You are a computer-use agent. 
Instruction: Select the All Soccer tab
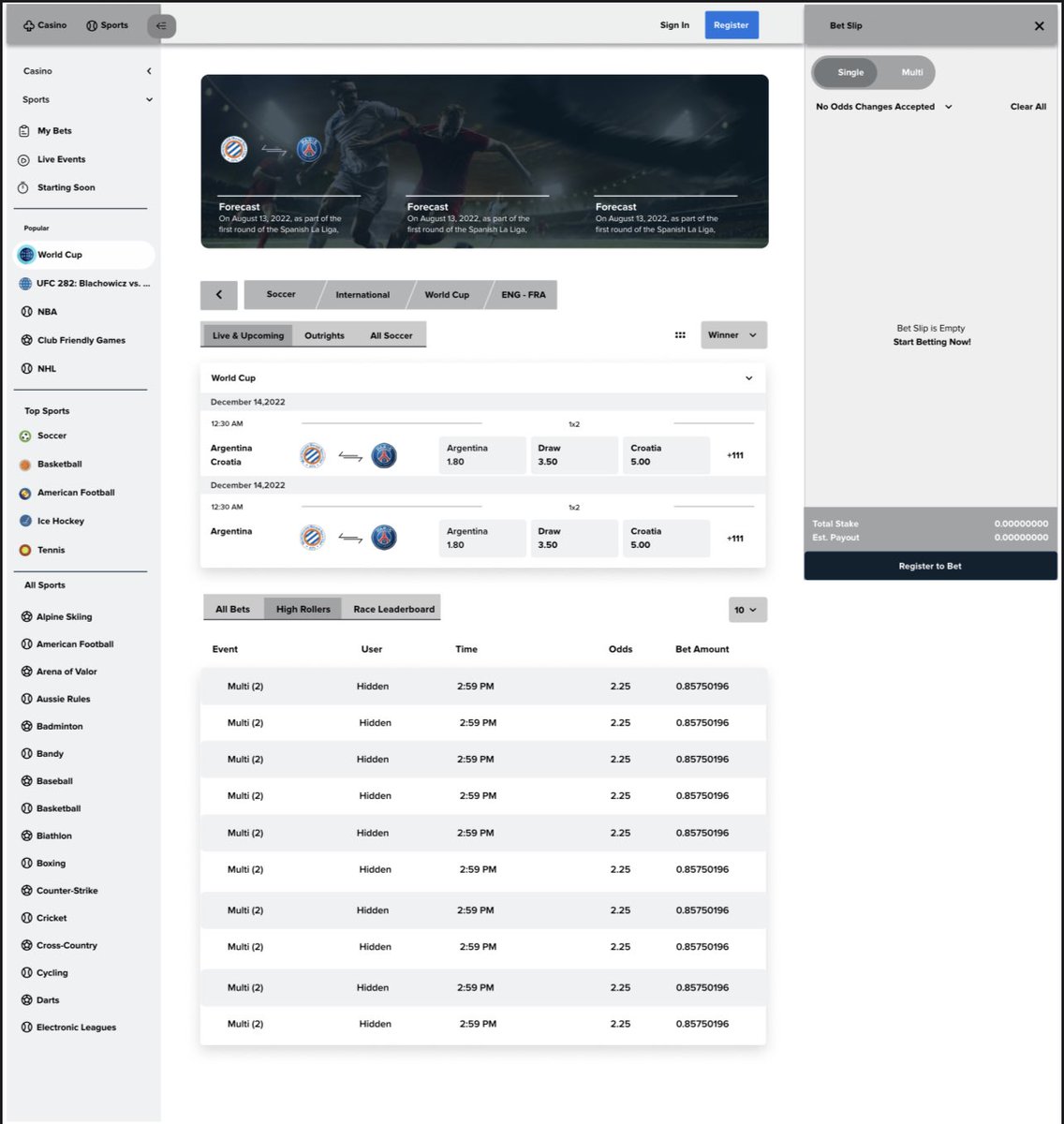click(392, 335)
